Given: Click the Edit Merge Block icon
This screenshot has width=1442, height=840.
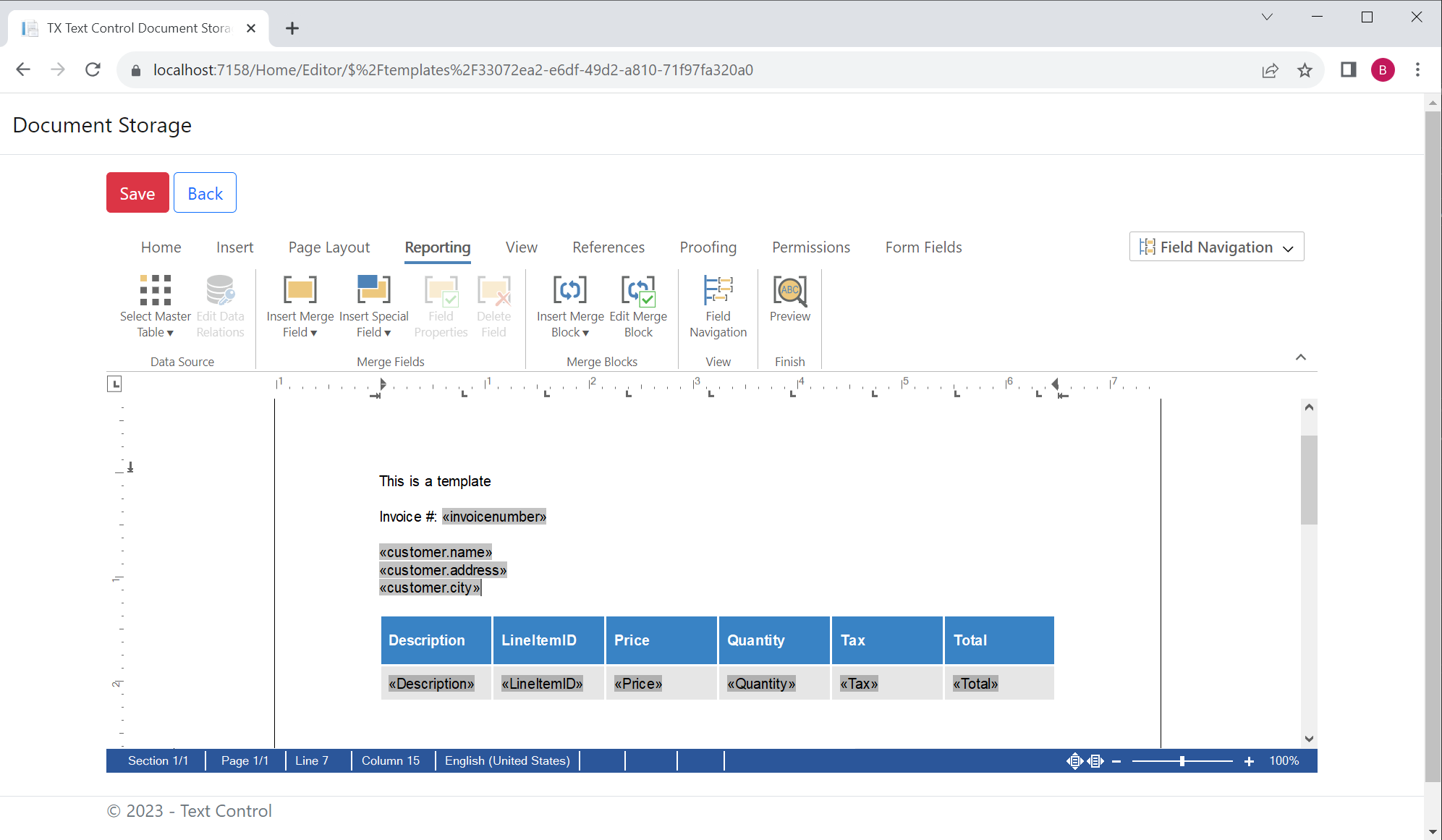Looking at the screenshot, I should 638,292.
